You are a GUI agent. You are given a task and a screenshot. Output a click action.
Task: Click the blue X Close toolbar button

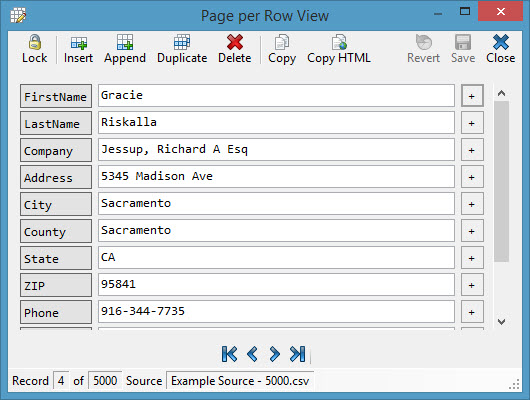(x=501, y=49)
